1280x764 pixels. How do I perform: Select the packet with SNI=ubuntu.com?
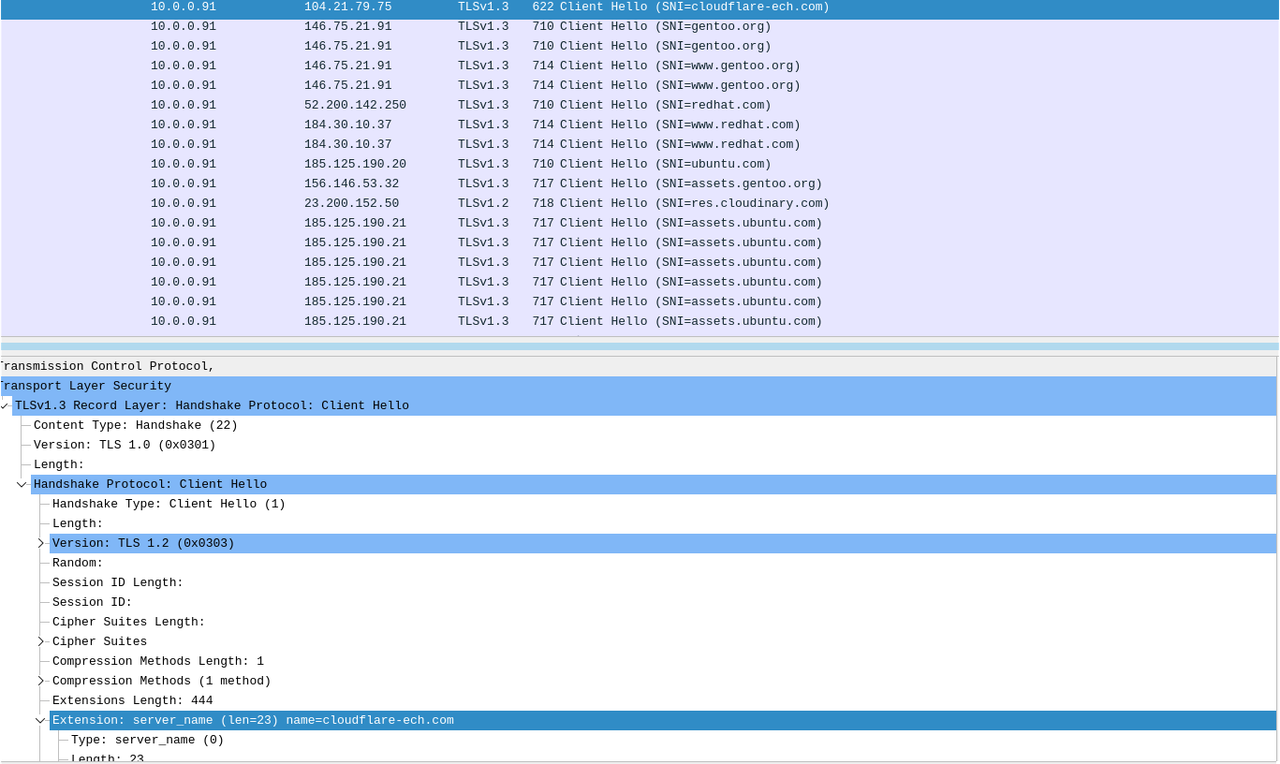[640, 164]
